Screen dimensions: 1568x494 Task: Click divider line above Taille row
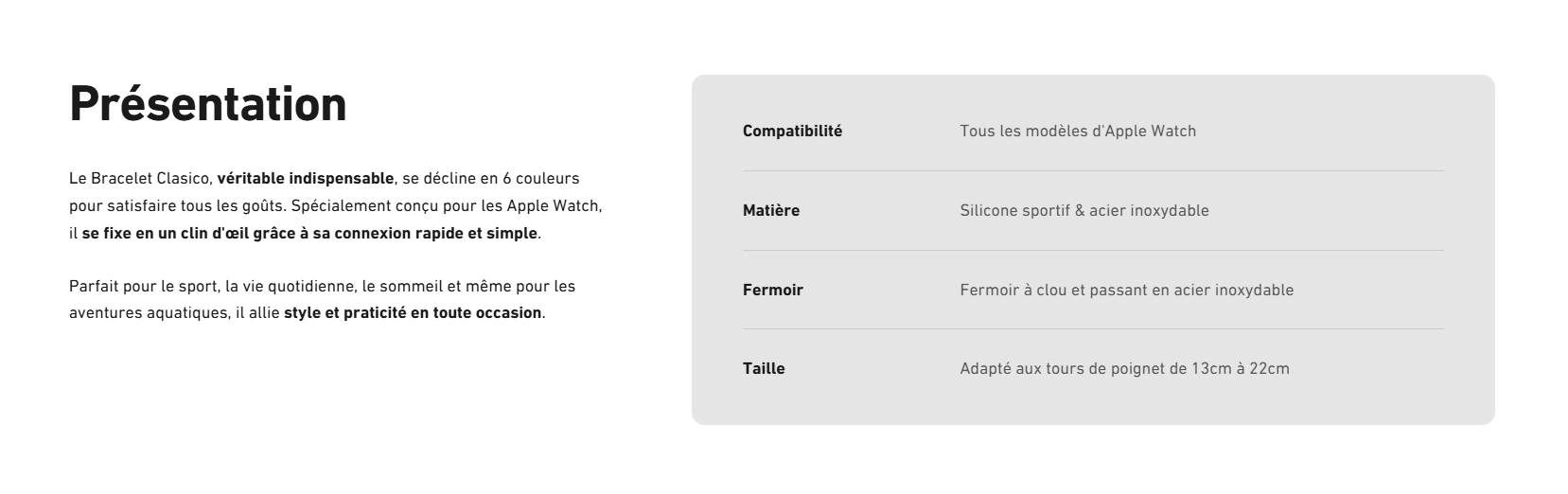[1093, 328]
